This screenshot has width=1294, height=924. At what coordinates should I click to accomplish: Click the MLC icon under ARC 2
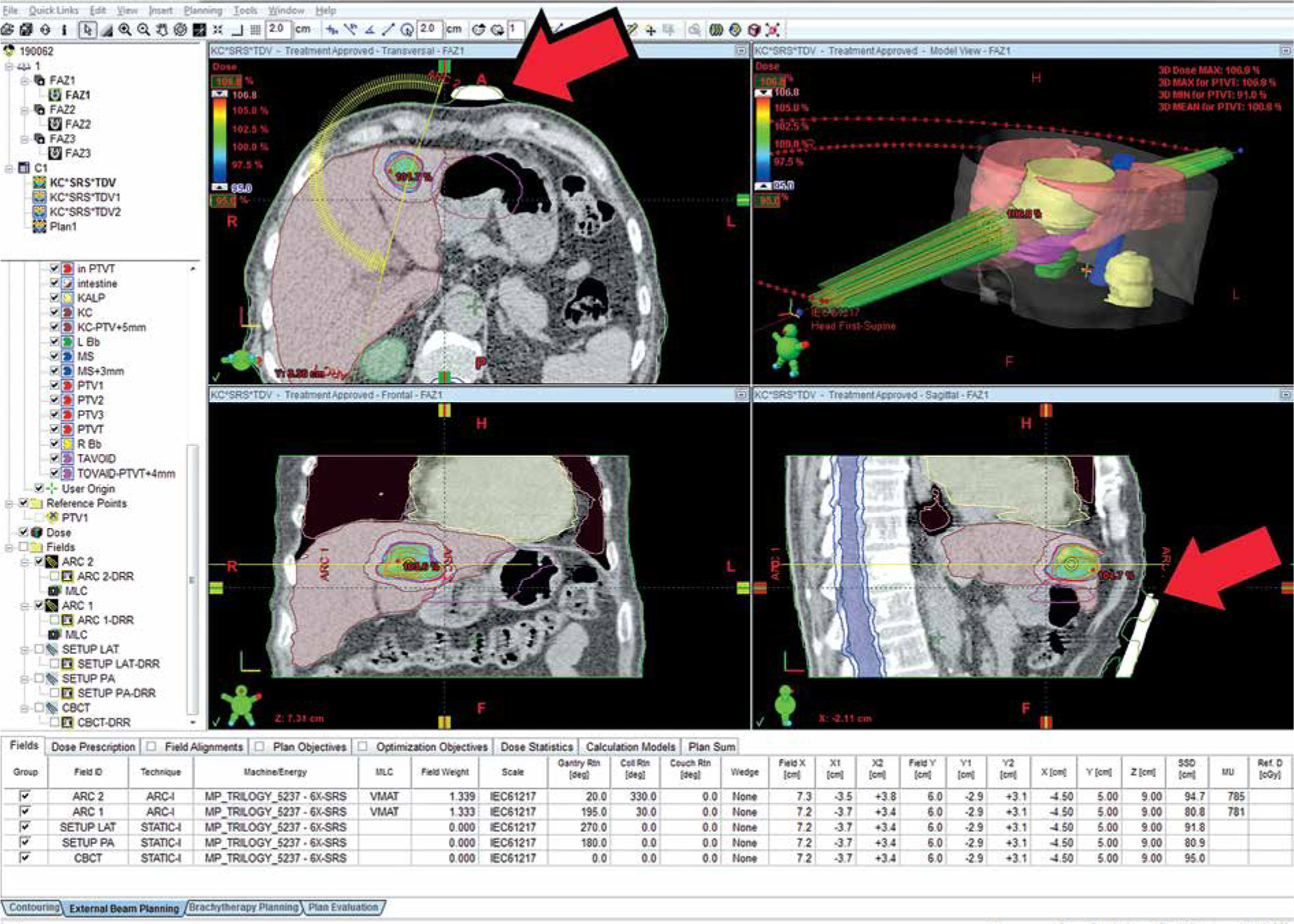coord(55,591)
